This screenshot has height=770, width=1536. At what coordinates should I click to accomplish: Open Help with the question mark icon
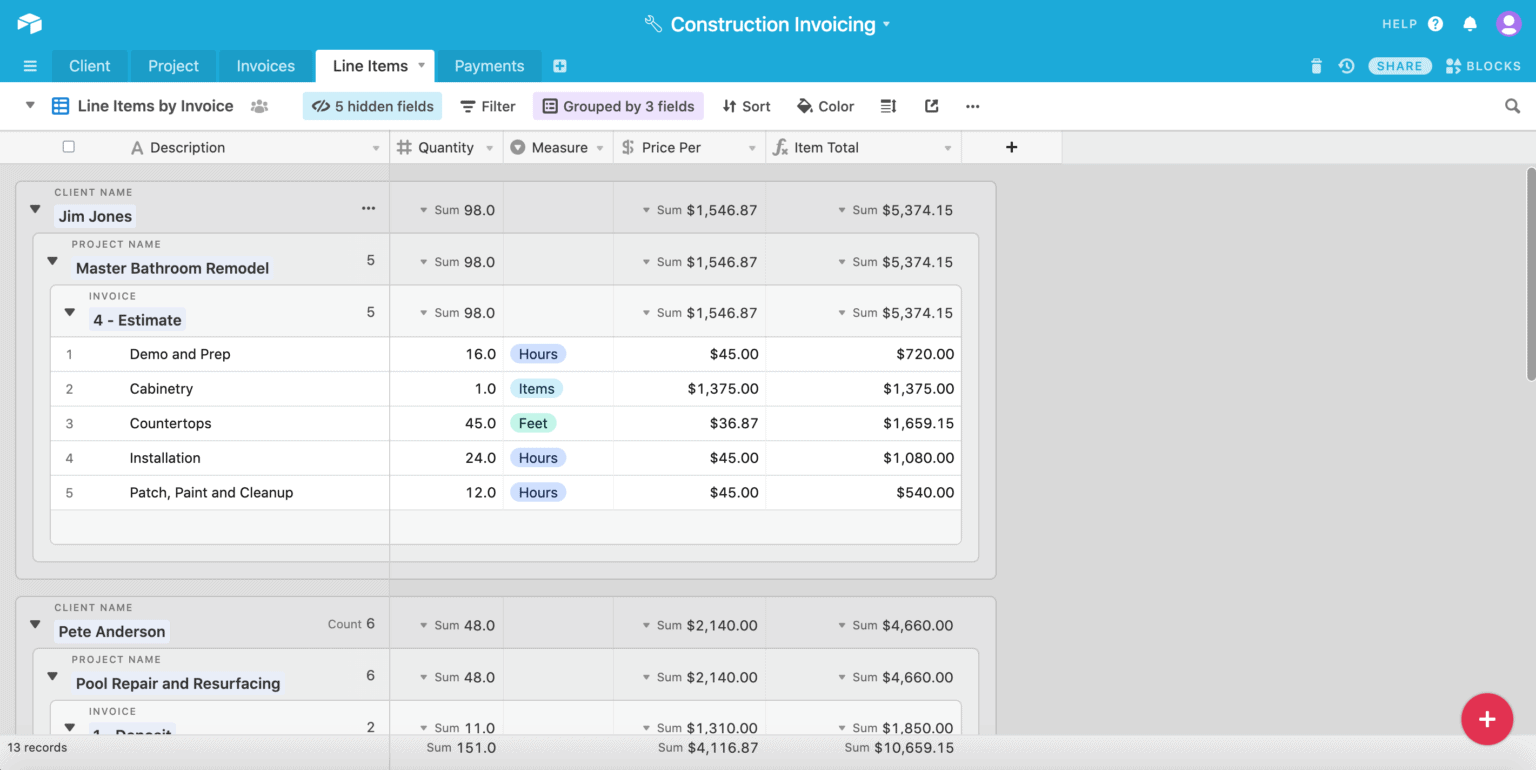1437,23
